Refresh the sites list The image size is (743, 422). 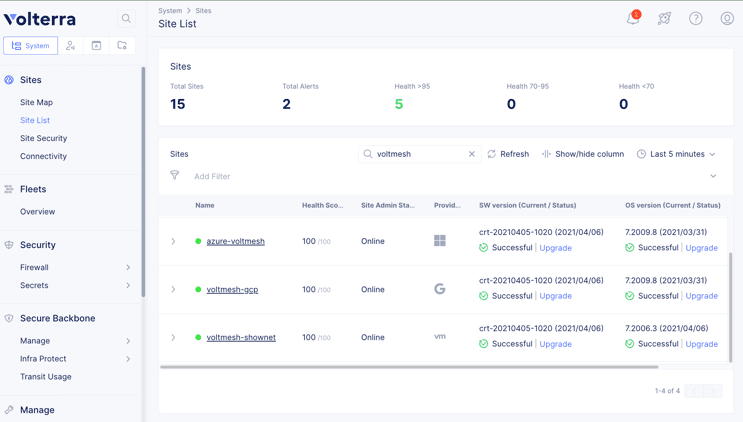pos(508,154)
